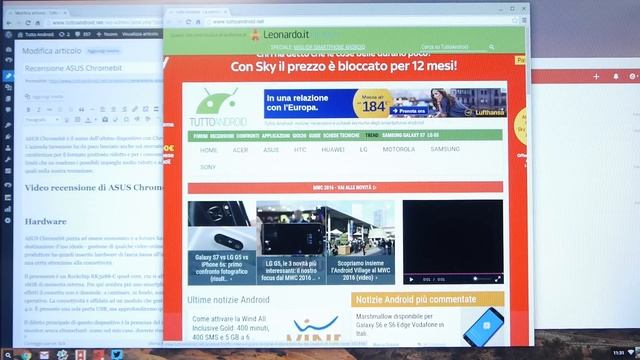The image size is (640, 360).
Task: Click the article title field Recensione ASUS Chromebit
Action: pyautogui.click(x=93, y=68)
